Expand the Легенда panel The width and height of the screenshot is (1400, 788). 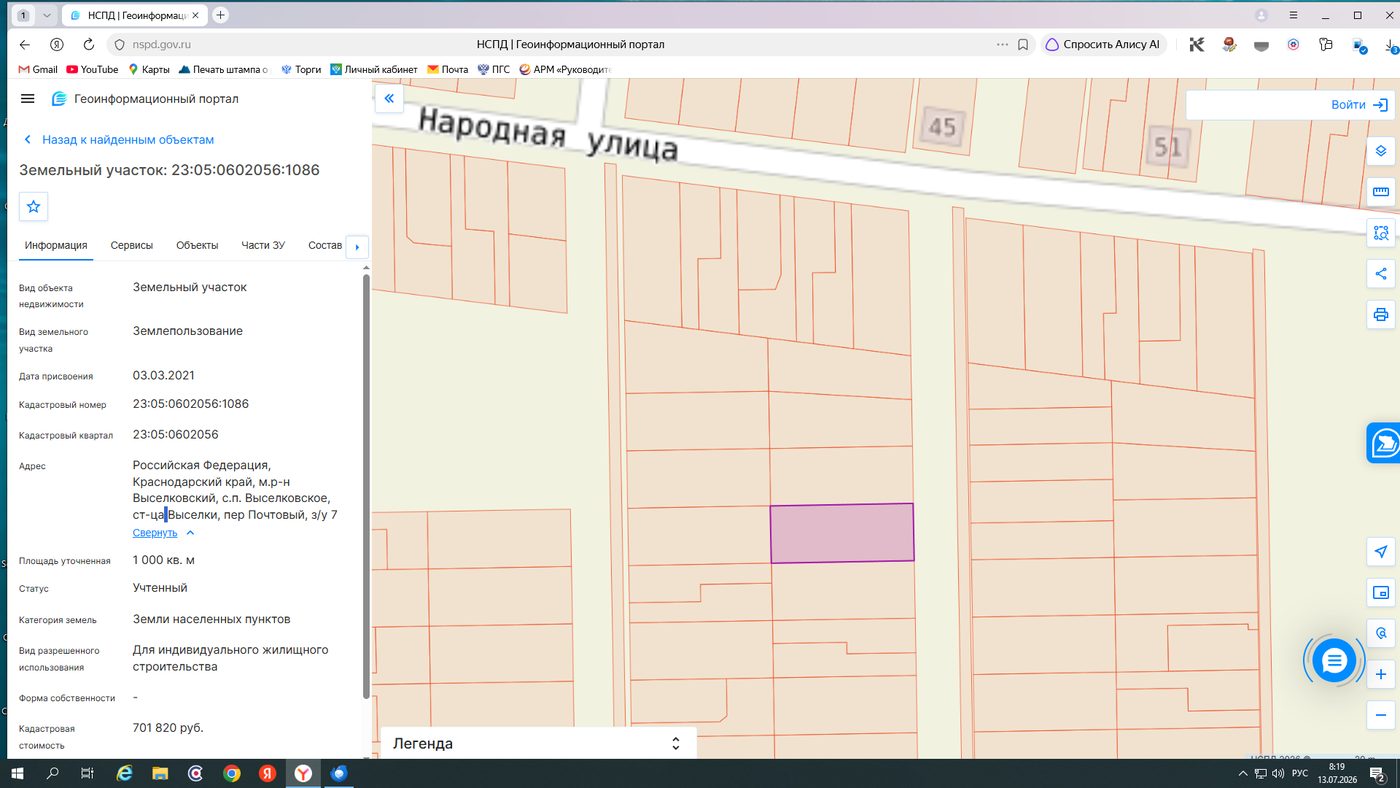(538, 743)
